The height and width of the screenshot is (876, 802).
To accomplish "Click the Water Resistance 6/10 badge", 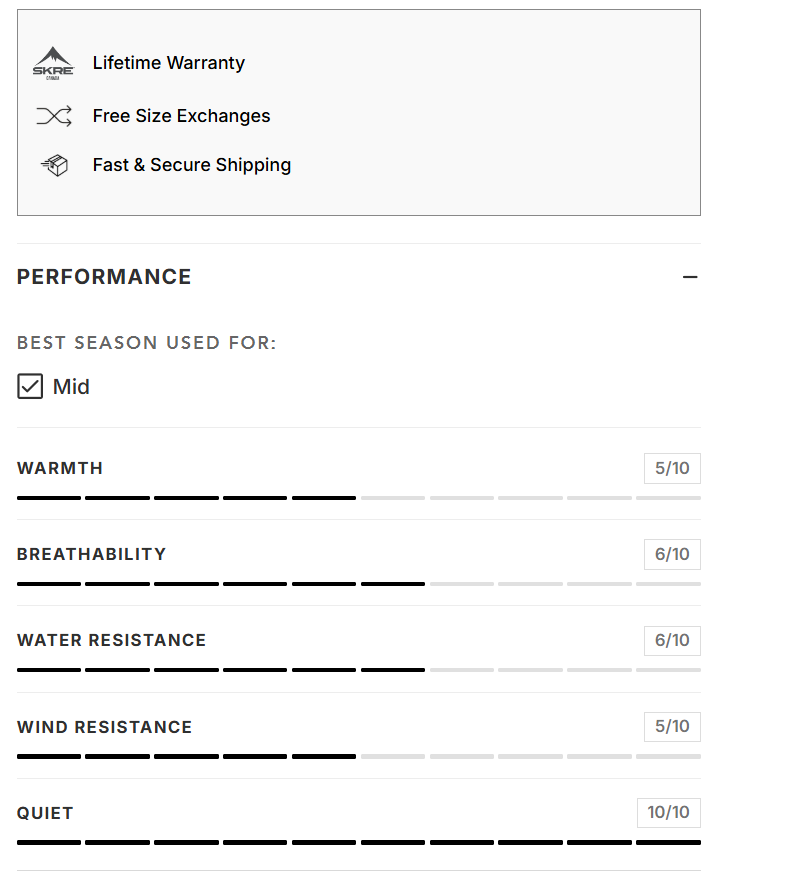I will click(x=672, y=640).
